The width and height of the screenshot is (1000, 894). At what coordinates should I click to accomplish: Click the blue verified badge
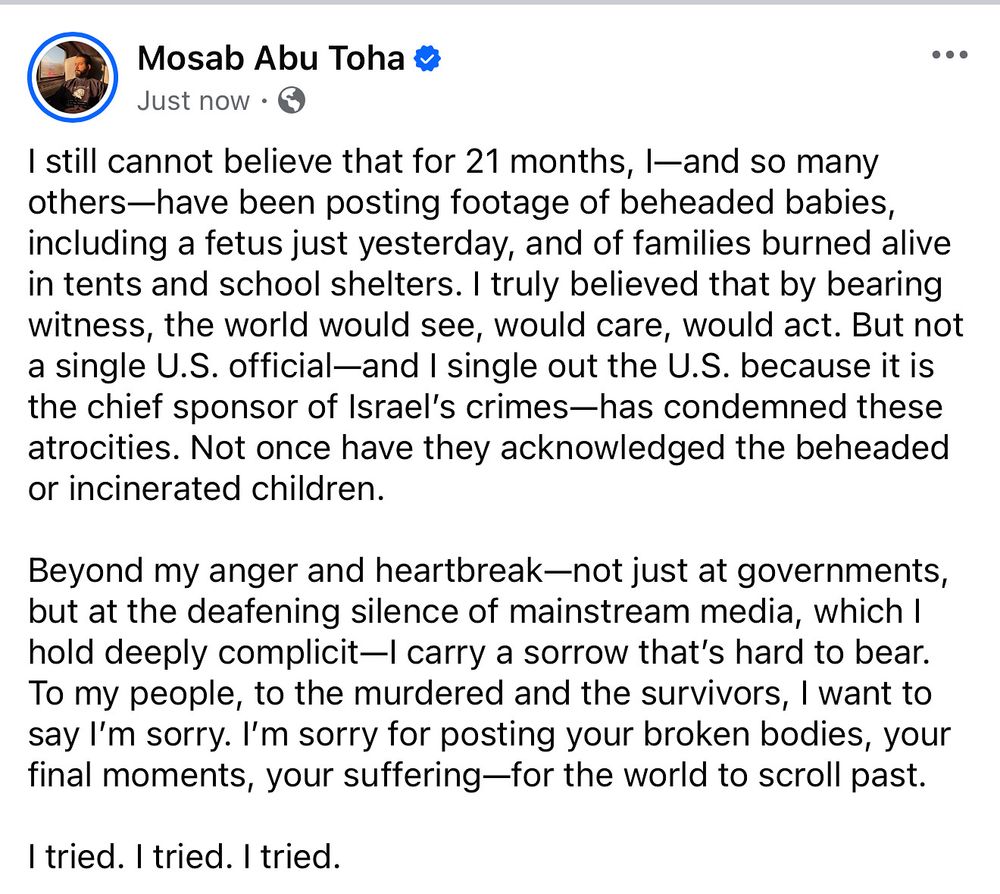click(x=427, y=59)
